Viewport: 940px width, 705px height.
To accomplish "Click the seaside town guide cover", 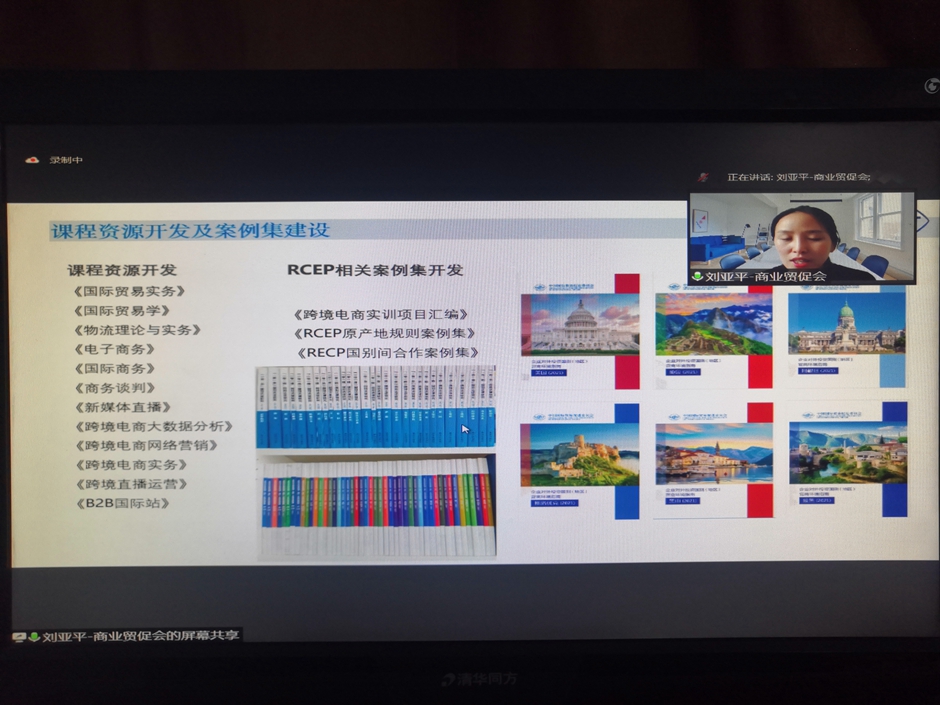I will pos(713,453).
